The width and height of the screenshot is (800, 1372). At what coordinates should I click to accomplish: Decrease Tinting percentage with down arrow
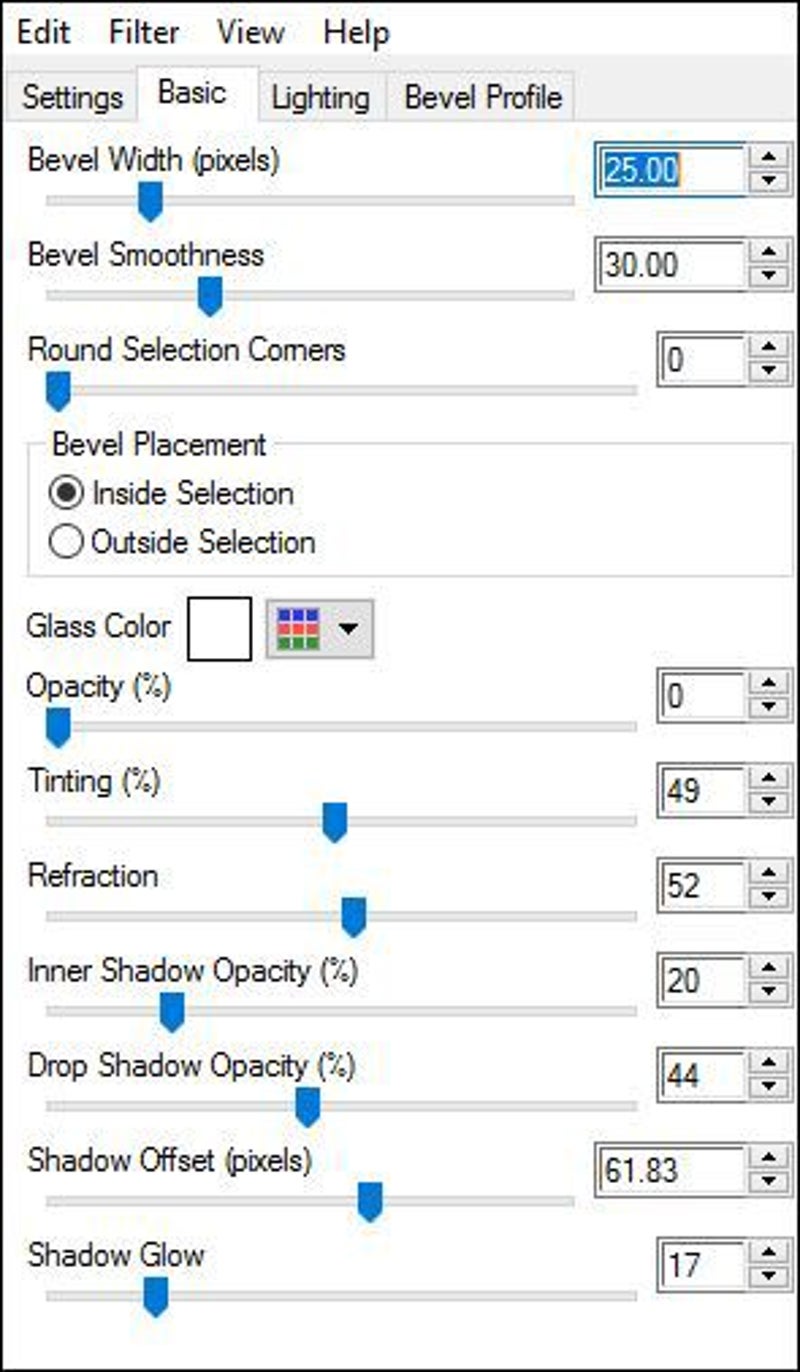pyautogui.click(x=767, y=803)
